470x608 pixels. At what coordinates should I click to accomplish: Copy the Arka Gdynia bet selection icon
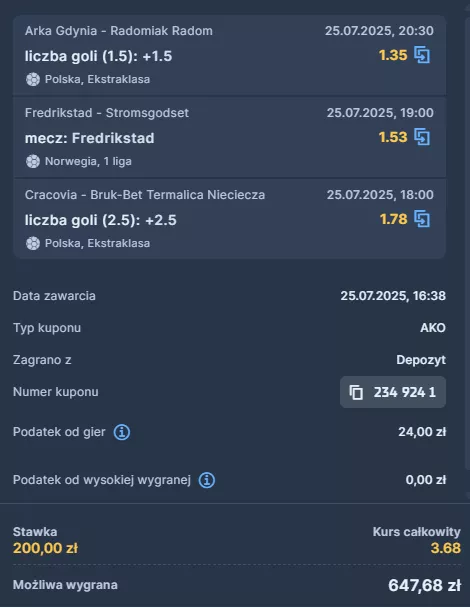point(422,55)
